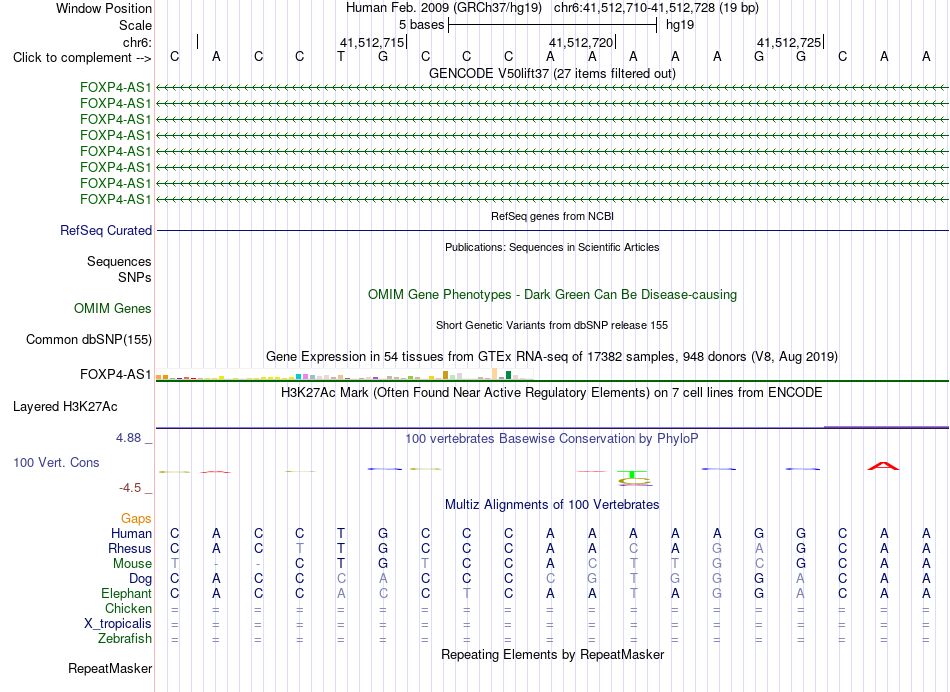The height and width of the screenshot is (692, 950).
Task: Open the "GENCODE V50lift37 (27 items filtered out)" track title
Action: tap(552, 73)
